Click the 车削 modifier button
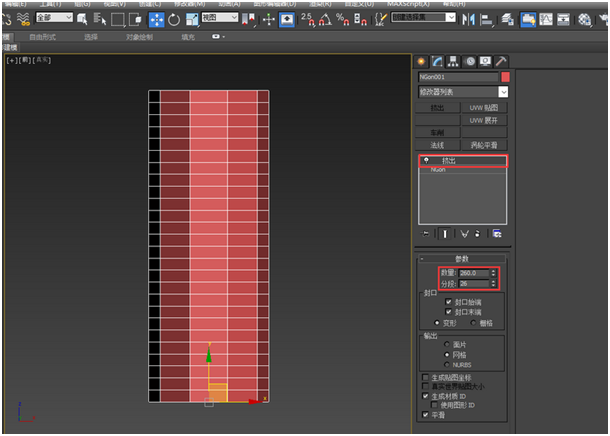The width and height of the screenshot is (610, 436). (x=438, y=133)
